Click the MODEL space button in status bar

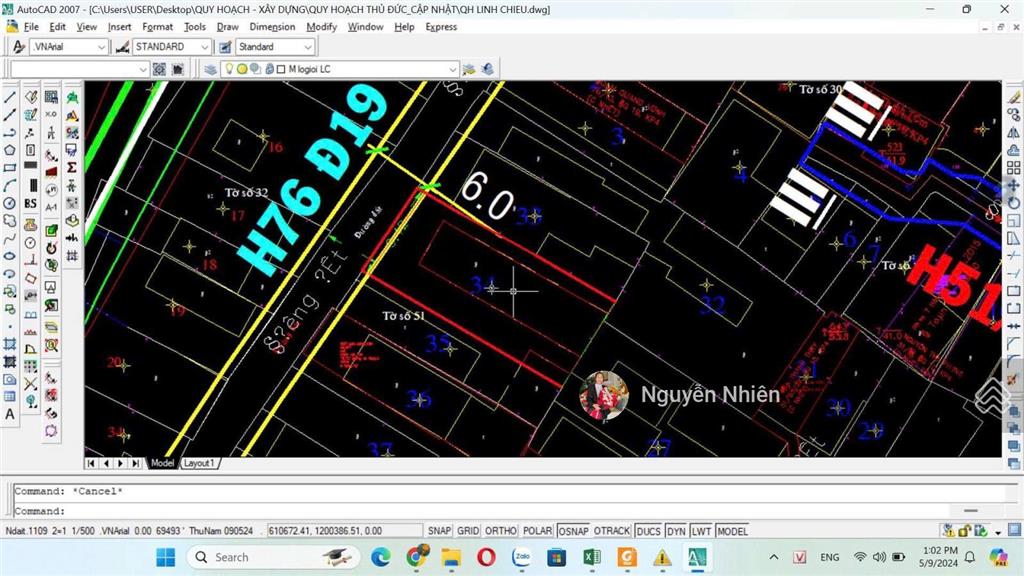(732, 531)
